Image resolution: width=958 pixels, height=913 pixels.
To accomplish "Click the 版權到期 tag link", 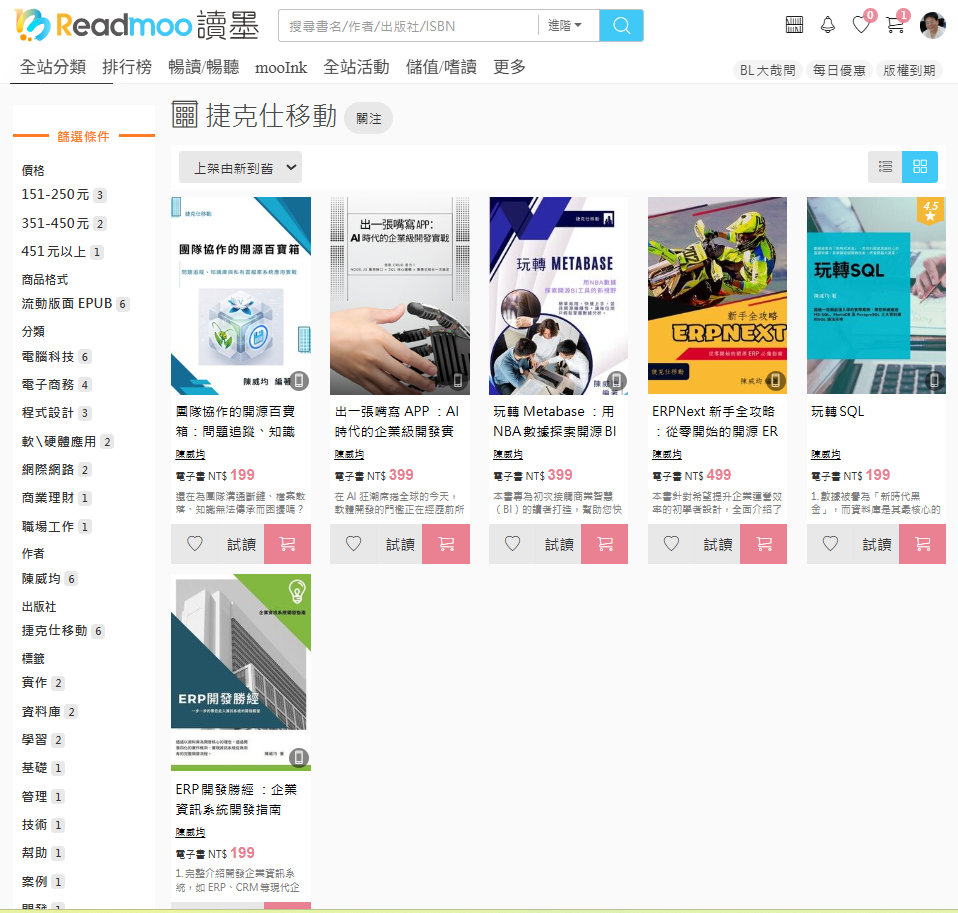I will click(x=909, y=70).
